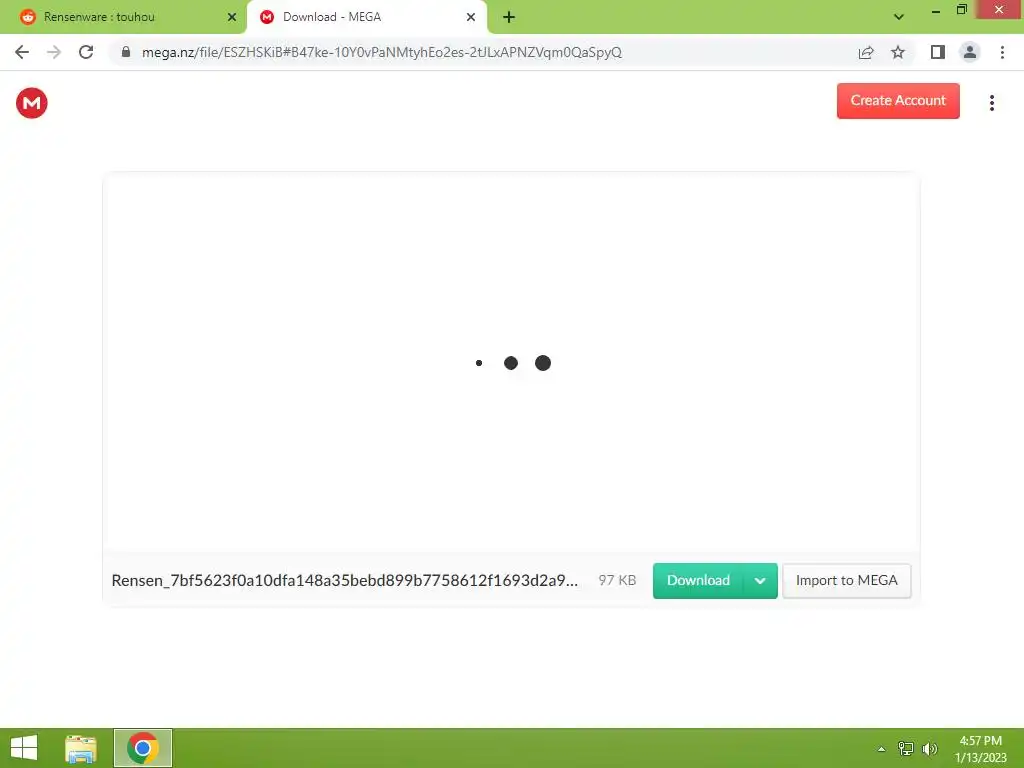
Task: Restore down the Chrome window
Action: (x=961, y=10)
